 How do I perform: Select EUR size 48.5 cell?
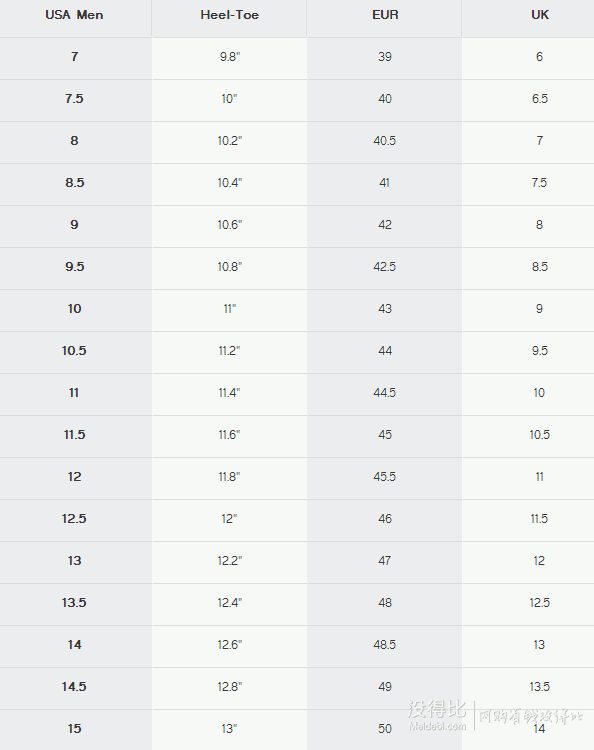point(385,645)
